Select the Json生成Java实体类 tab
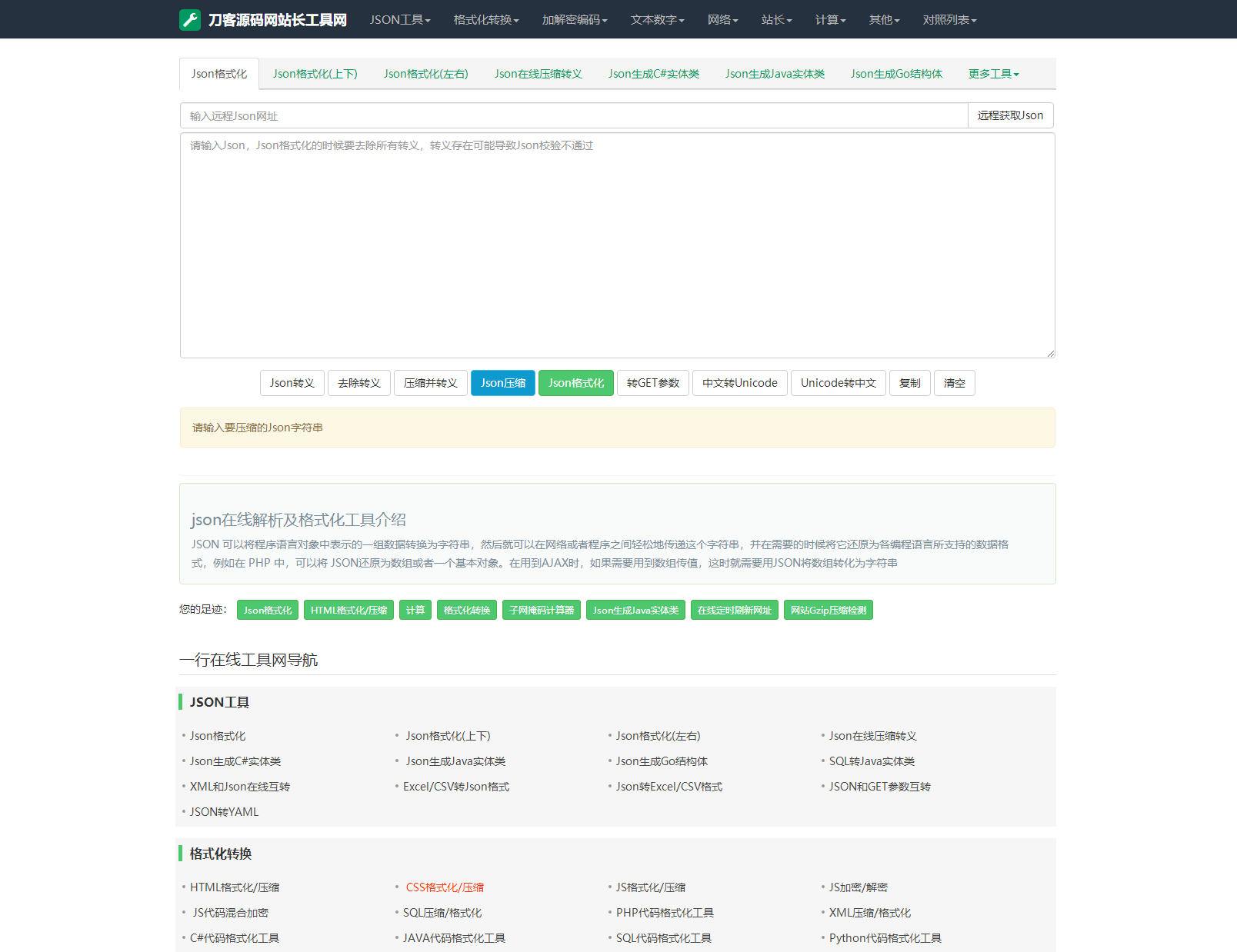Image resolution: width=1237 pixels, height=952 pixels. [x=775, y=74]
